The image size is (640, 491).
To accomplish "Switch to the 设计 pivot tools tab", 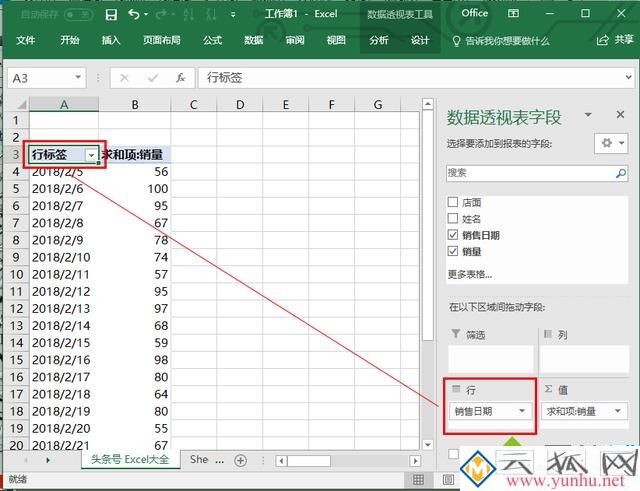I will 420,40.
